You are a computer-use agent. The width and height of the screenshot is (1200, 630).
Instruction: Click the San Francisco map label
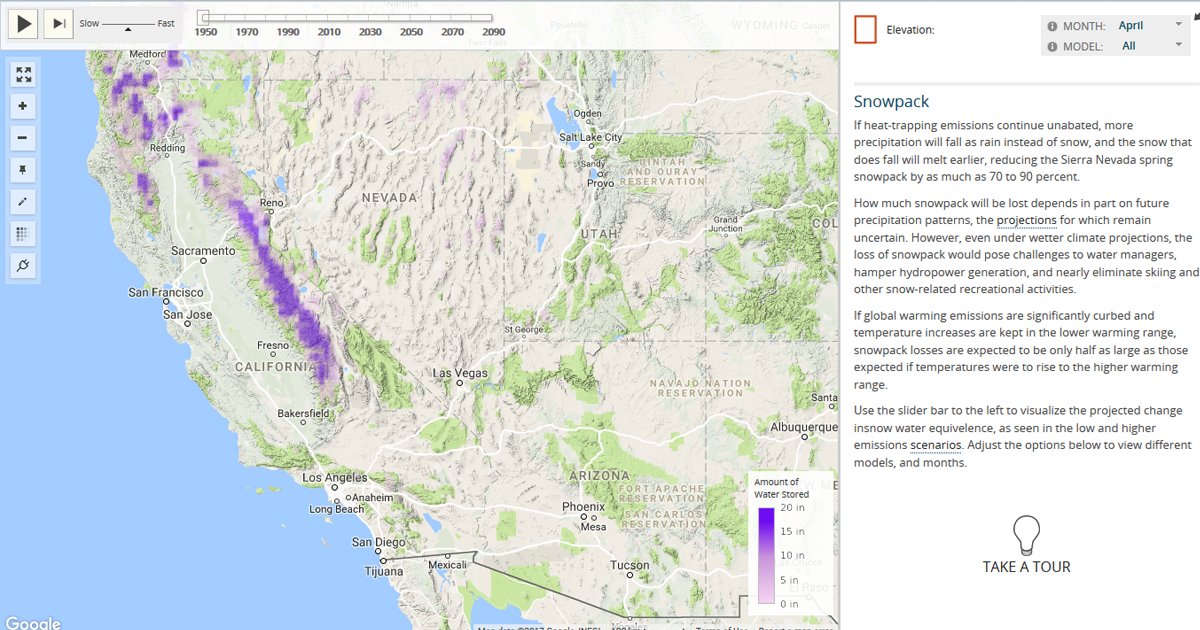[166, 293]
